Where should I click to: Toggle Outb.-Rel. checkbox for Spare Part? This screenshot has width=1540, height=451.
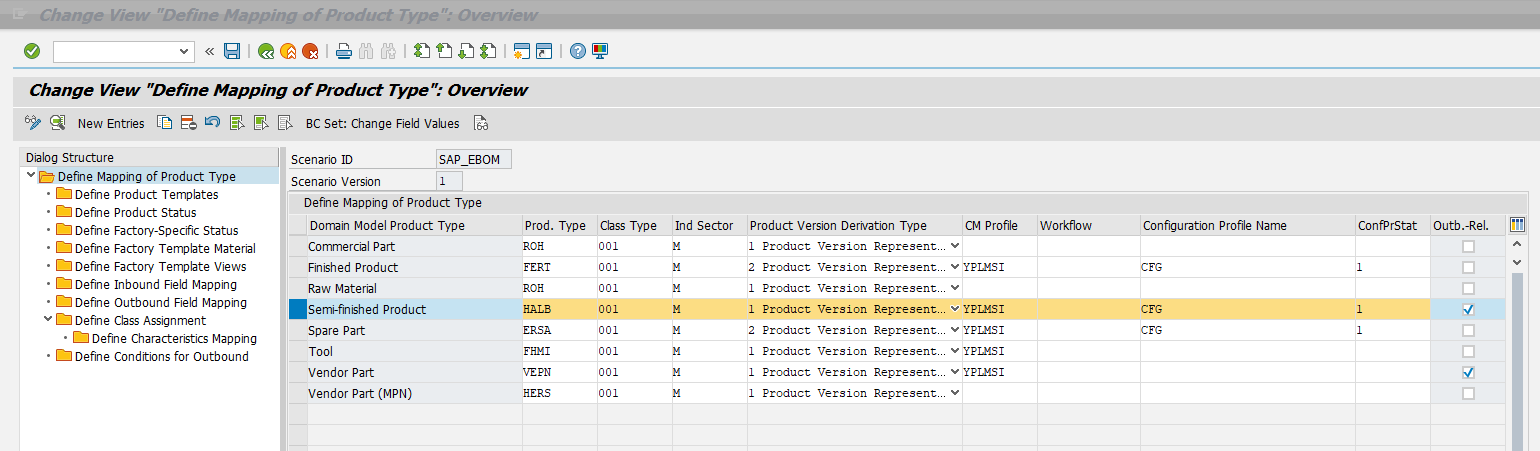click(1468, 330)
